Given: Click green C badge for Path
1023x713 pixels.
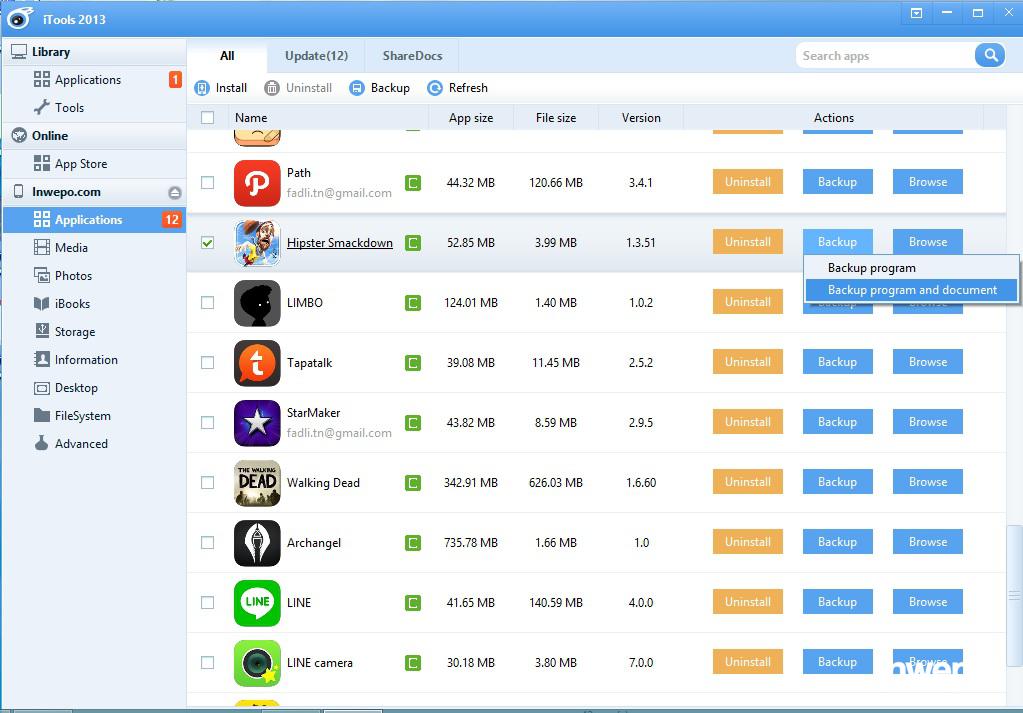Looking at the screenshot, I should pos(413,183).
